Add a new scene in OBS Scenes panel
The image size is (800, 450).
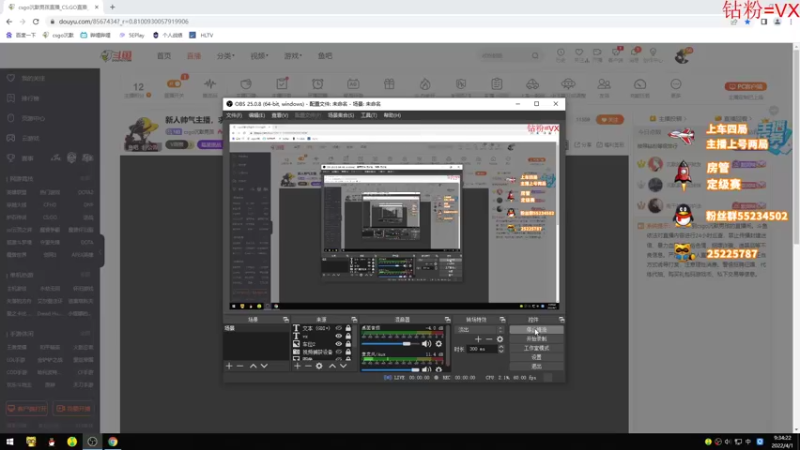coord(229,366)
